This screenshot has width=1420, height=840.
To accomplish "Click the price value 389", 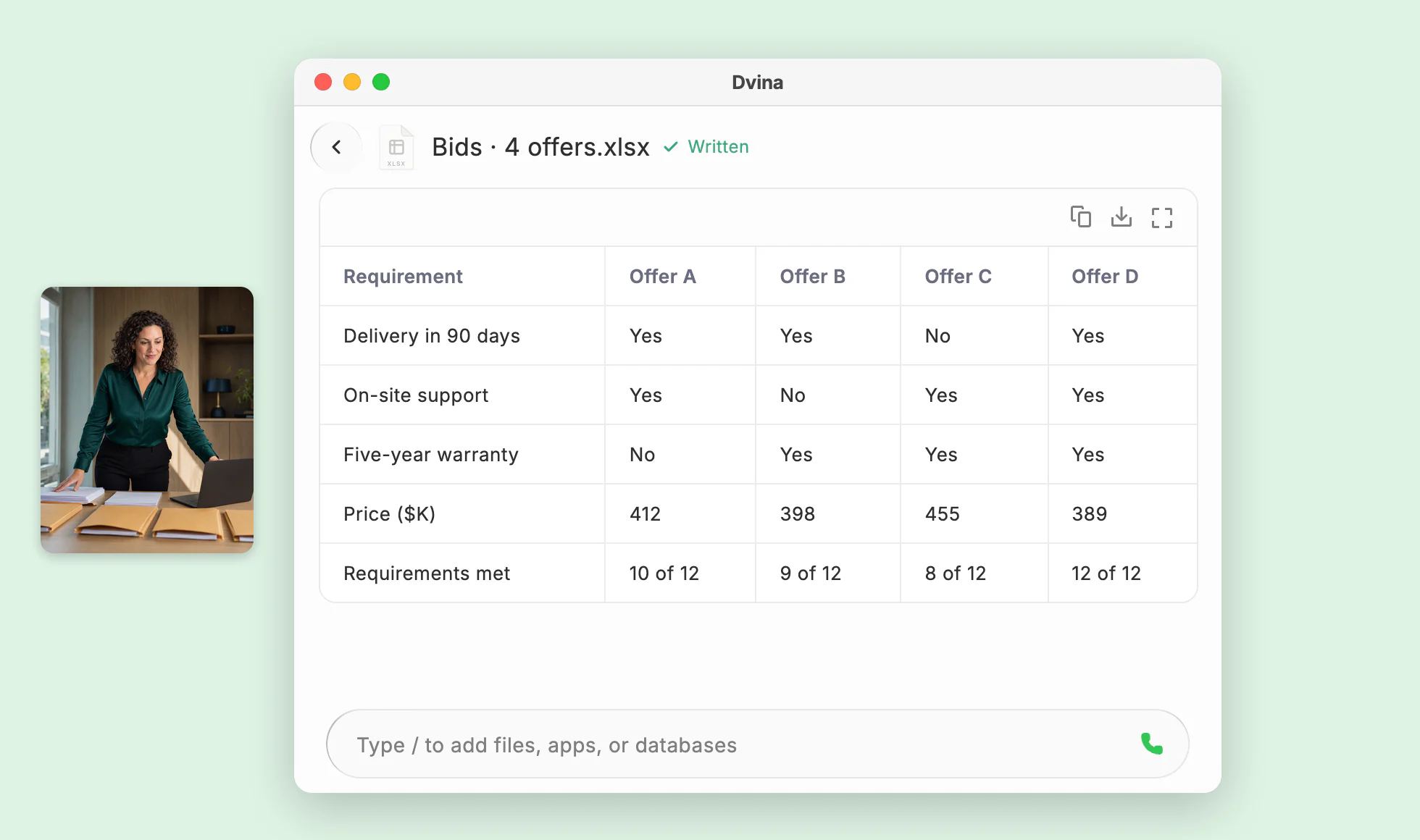I will tap(1090, 514).
